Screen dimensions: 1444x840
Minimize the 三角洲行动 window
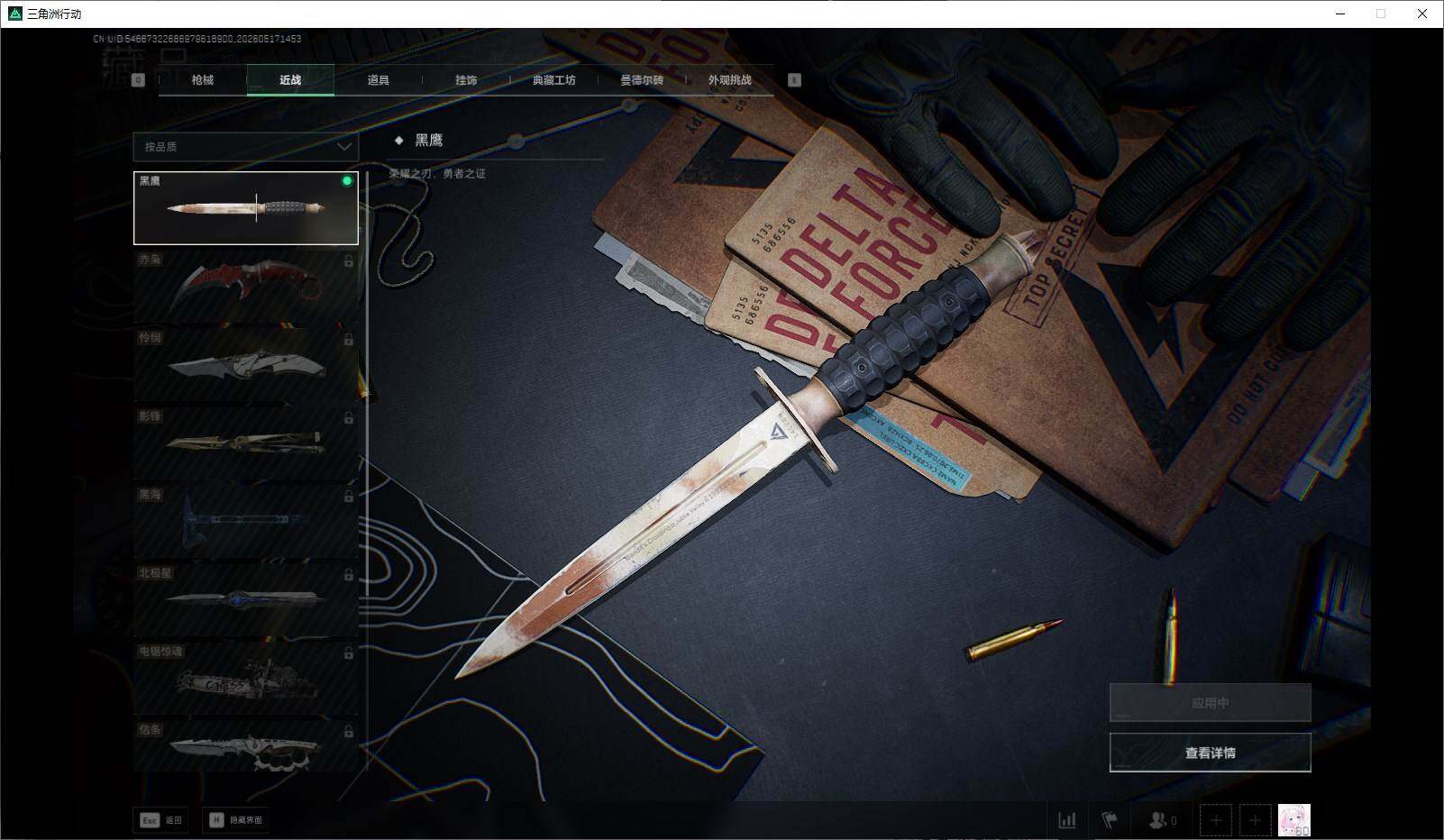(x=1340, y=14)
